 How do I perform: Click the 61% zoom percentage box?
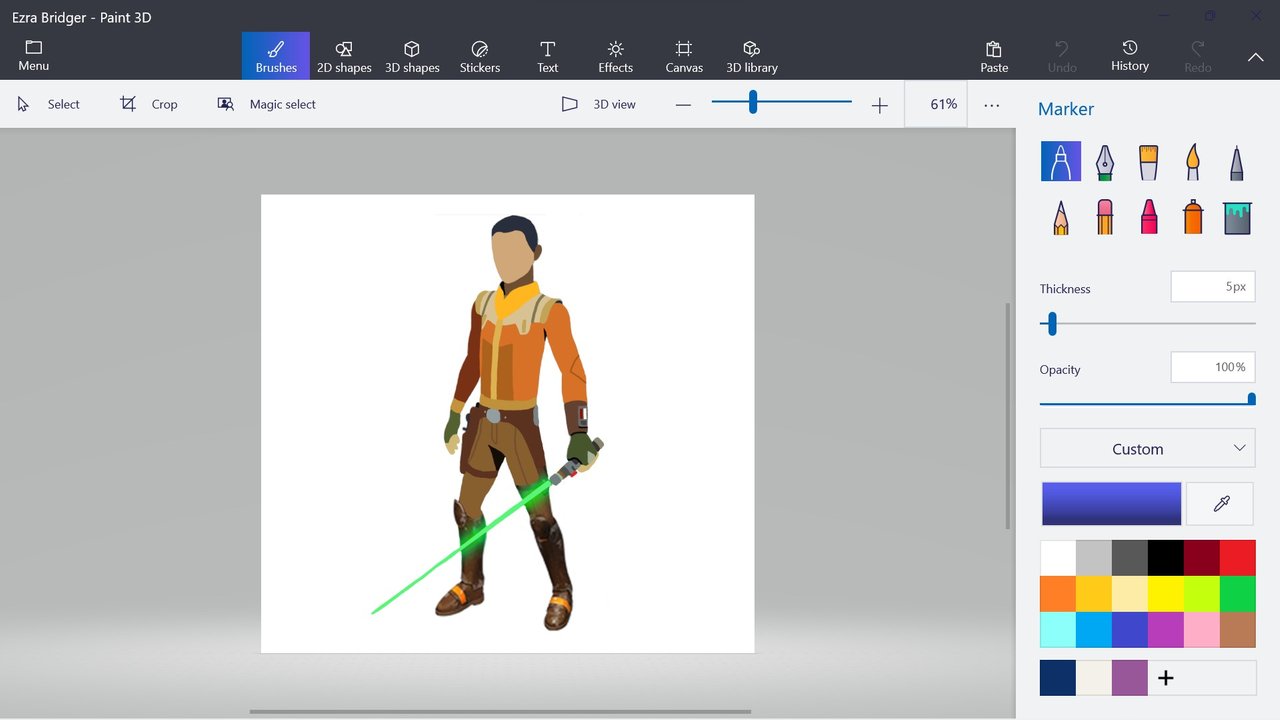tap(936, 104)
